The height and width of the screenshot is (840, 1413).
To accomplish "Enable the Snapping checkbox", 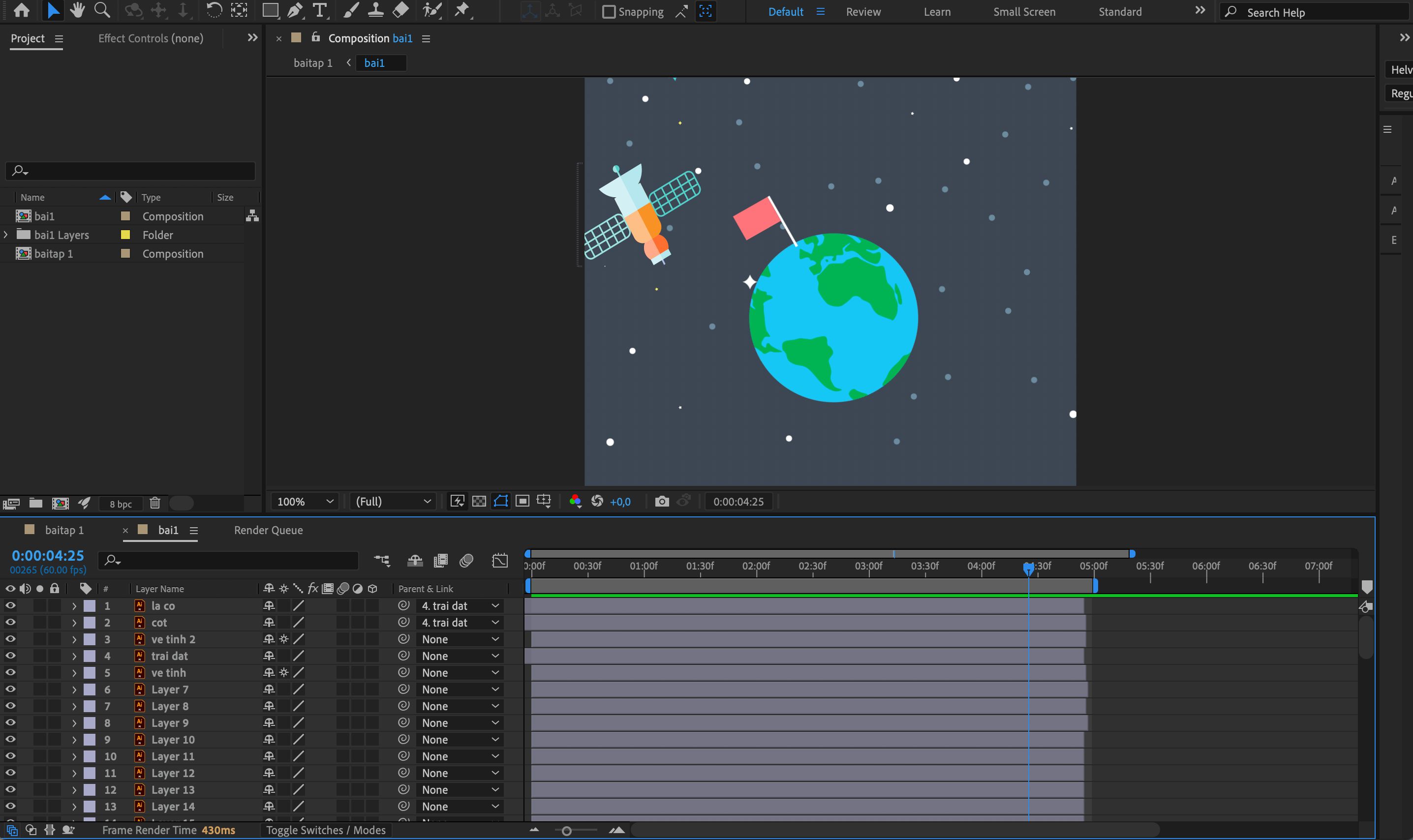I will [609, 11].
